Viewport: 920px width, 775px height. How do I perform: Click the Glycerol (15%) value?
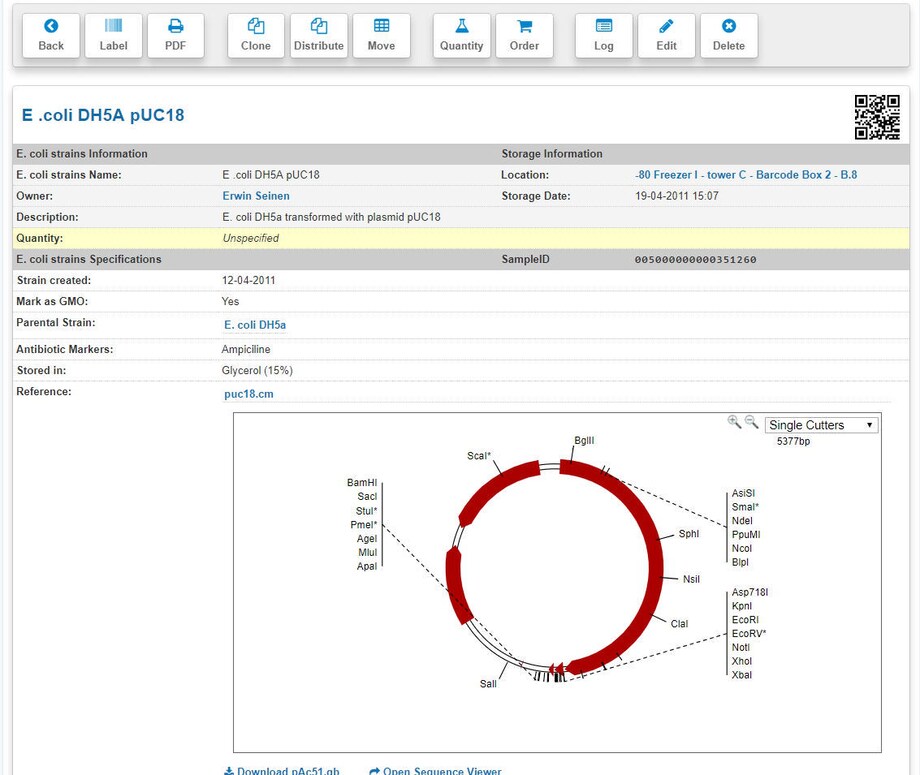pyautogui.click(x=257, y=371)
